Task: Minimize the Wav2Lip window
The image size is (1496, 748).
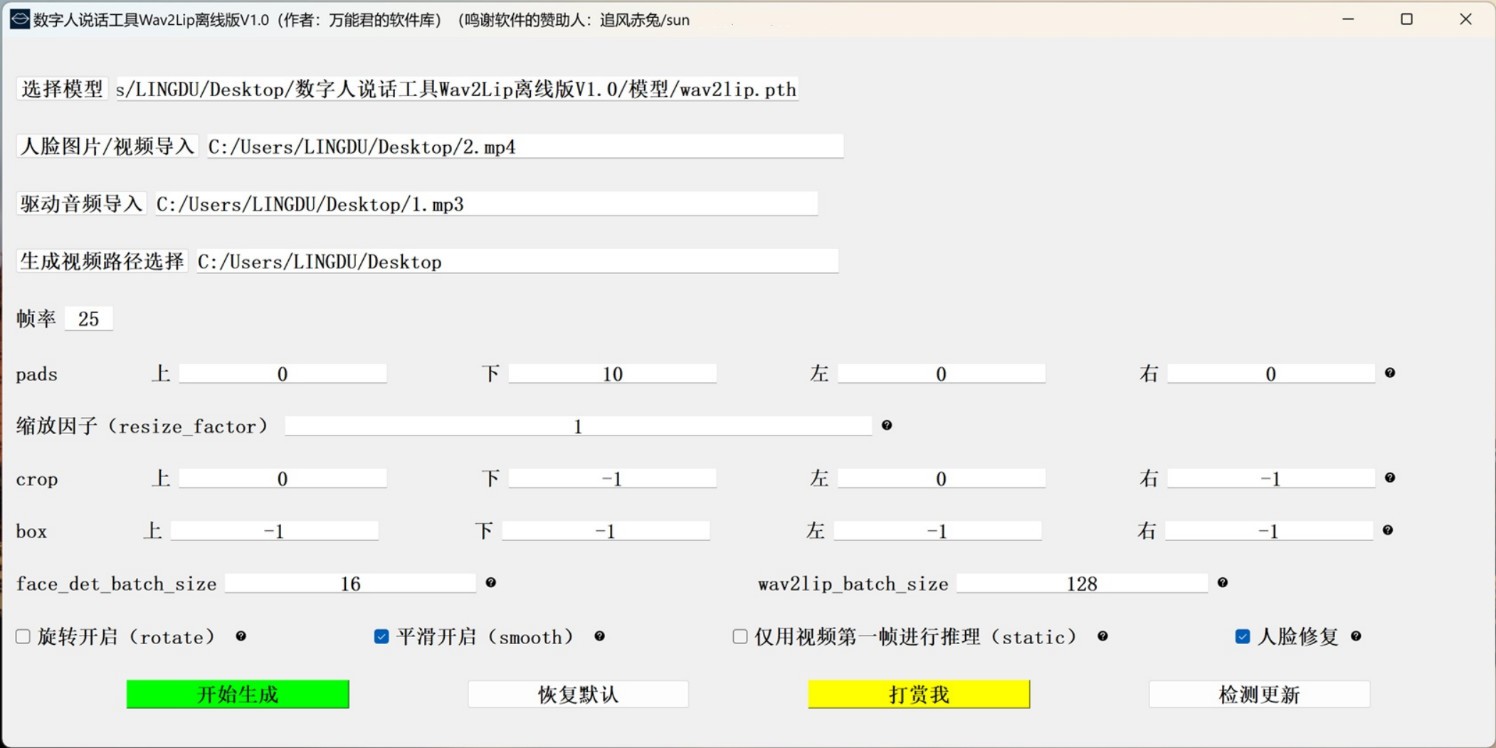Action: point(1348,19)
